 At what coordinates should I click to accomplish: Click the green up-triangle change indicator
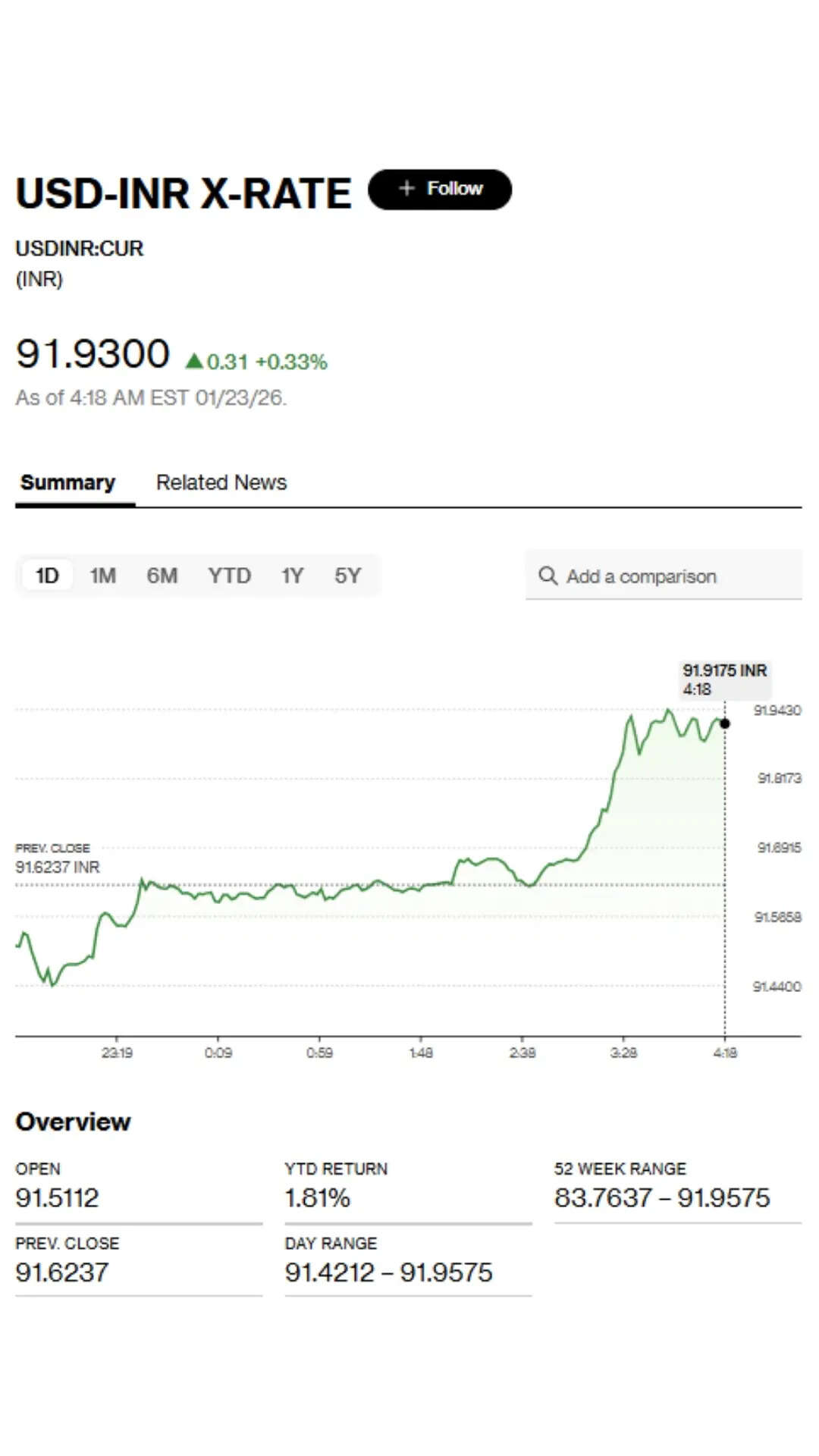coord(194,361)
